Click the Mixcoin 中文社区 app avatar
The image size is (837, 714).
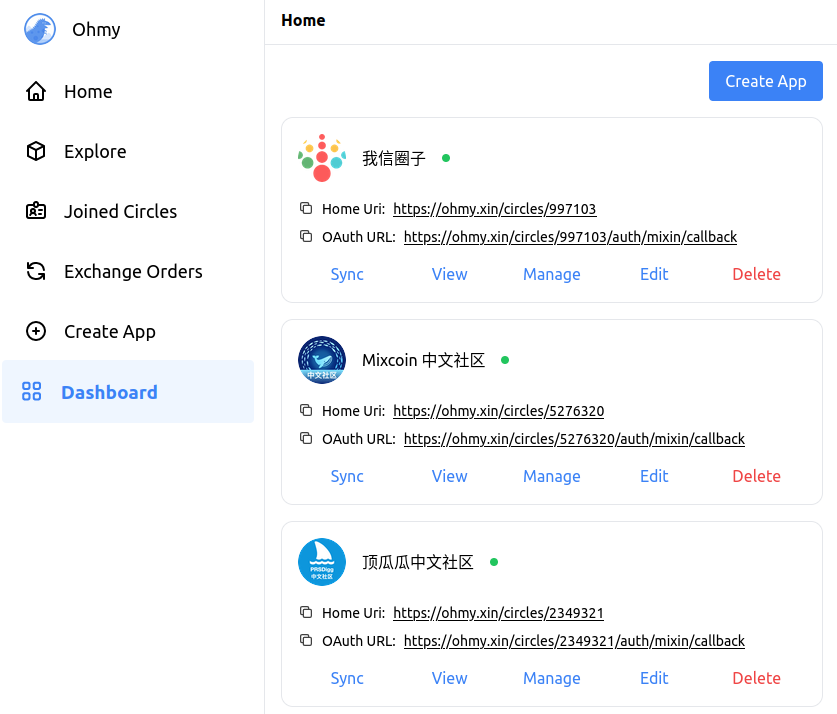(x=322, y=360)
